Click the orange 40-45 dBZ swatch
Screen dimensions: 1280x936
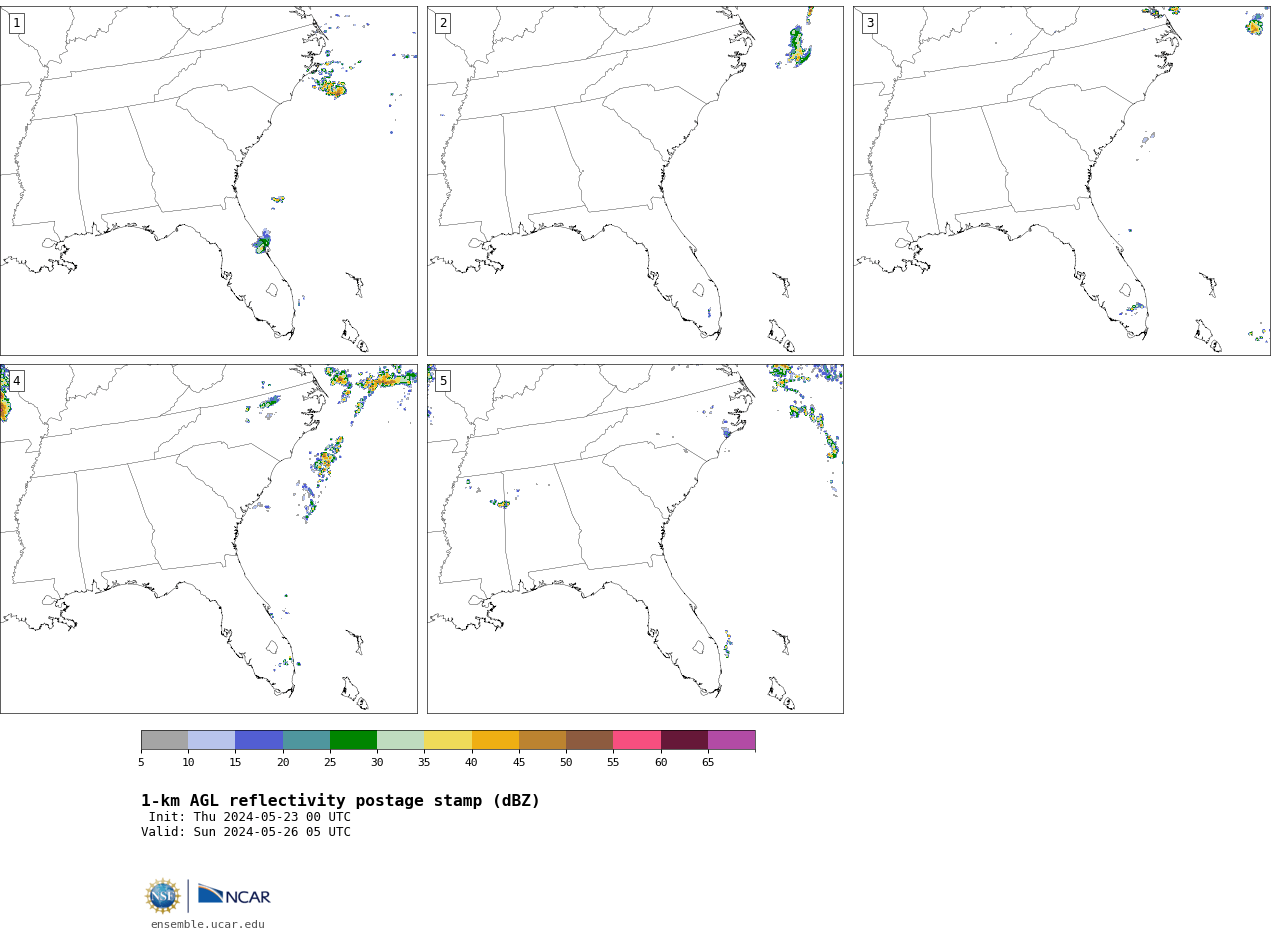click(x=495, y=740)
